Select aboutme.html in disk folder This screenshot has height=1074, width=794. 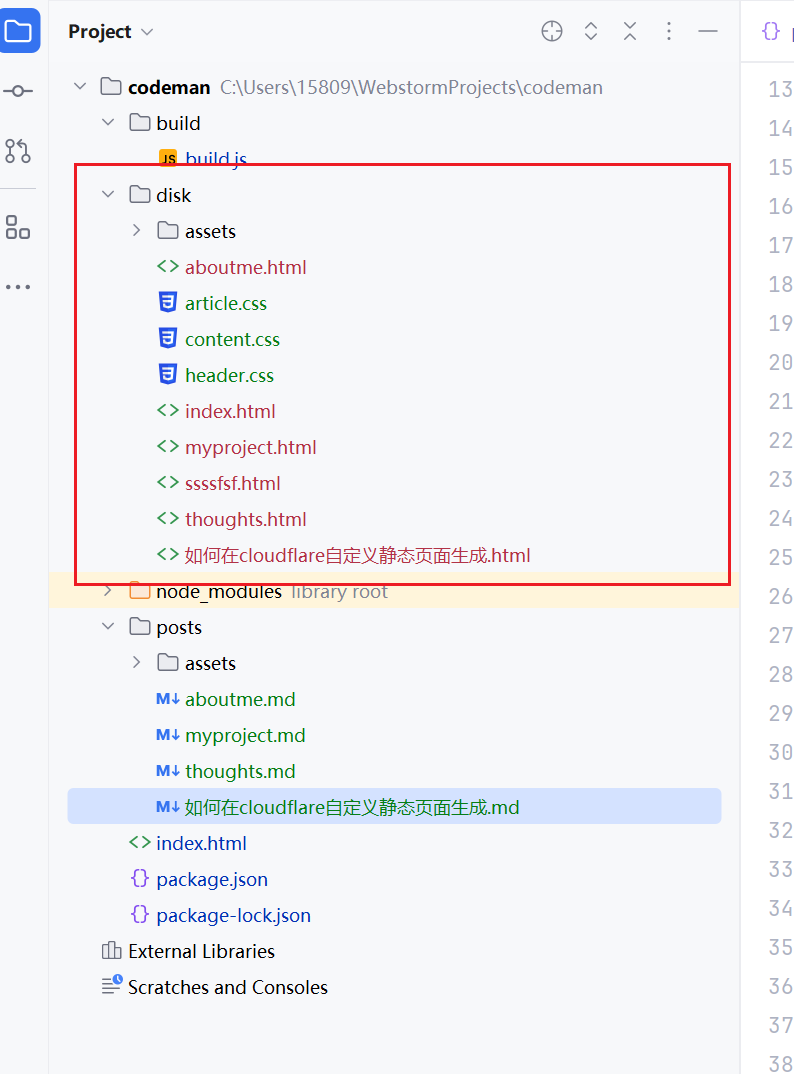coord(245,267)
